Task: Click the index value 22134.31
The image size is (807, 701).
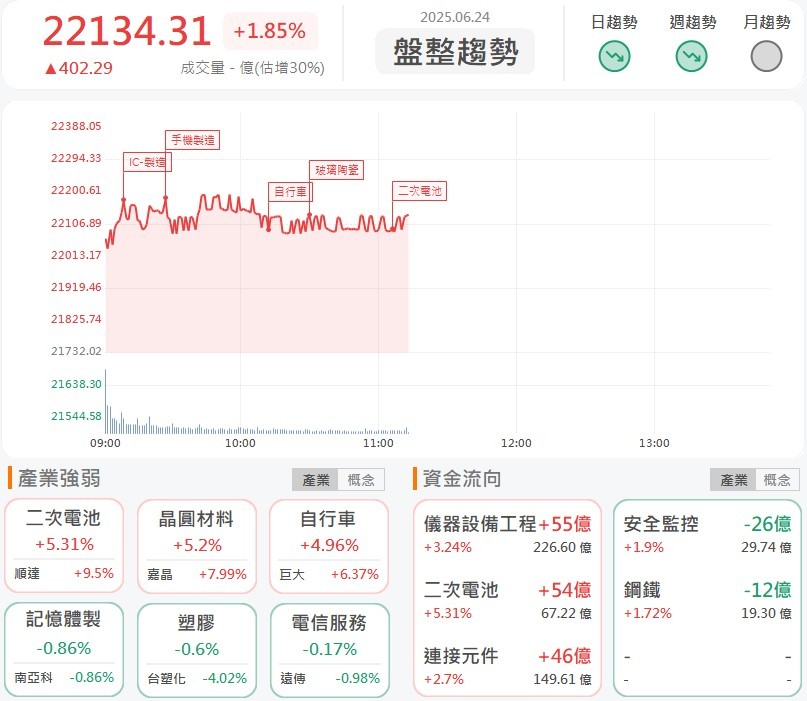Action: click(x=127, y=31)
